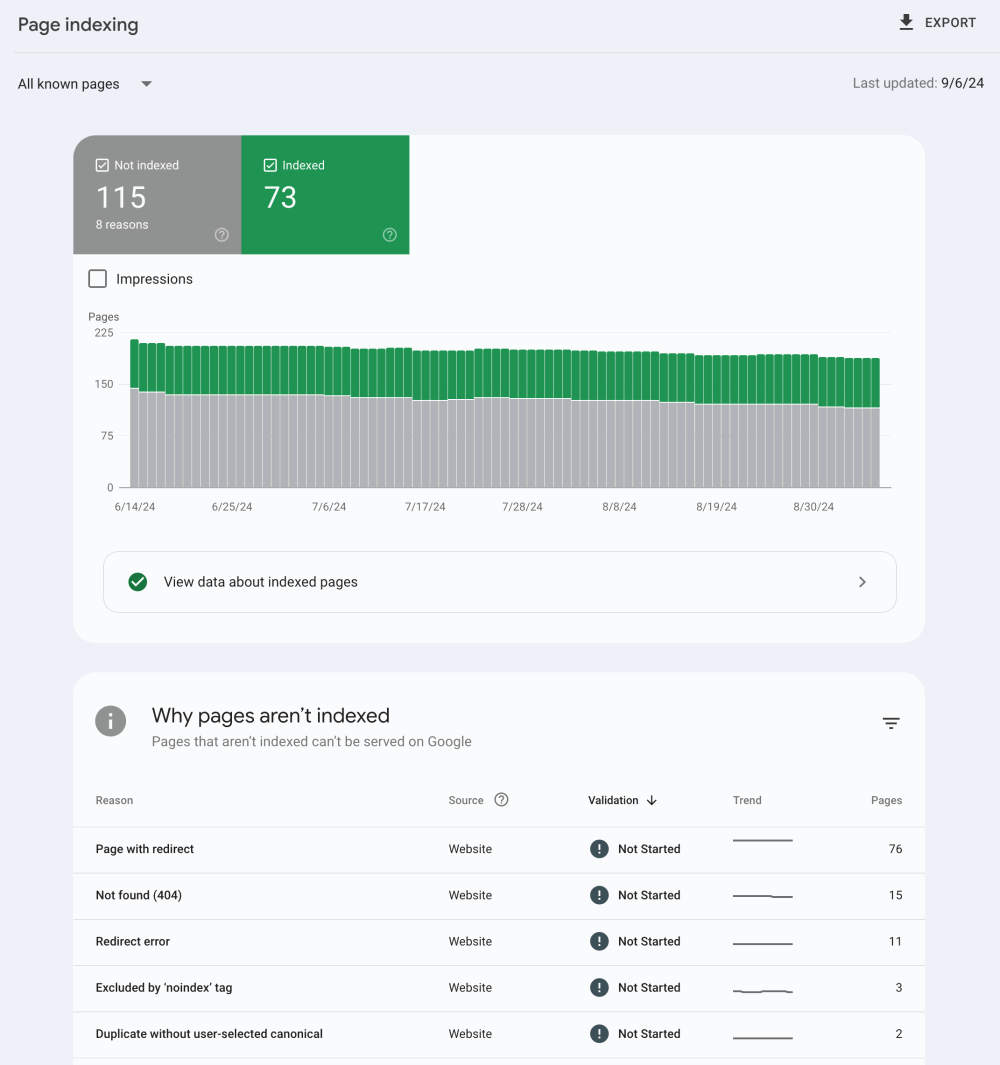Click the 15 pages count
The image size is (1000, 1065).
click(x=895, y=895)
